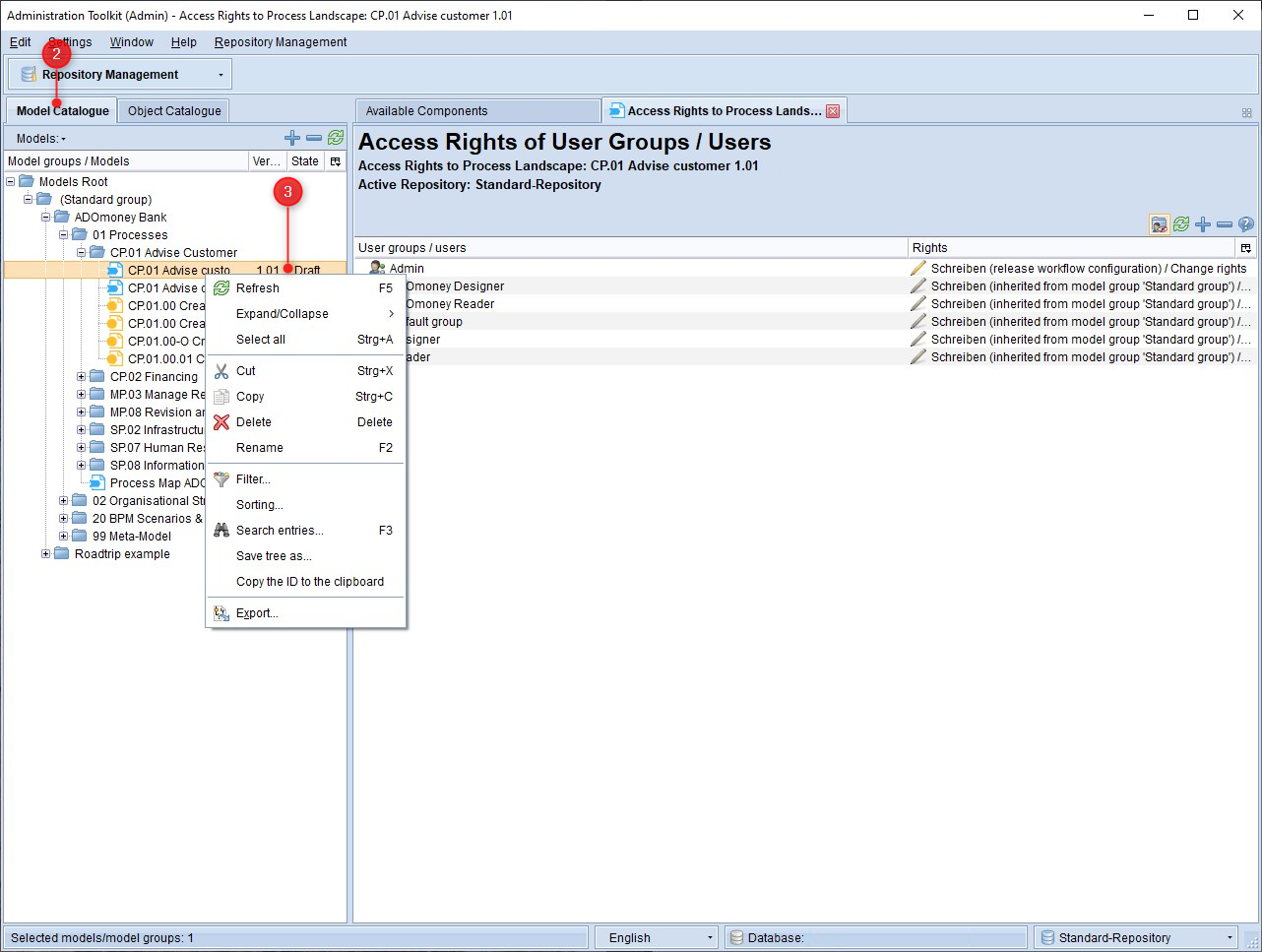Collapse the (Standard group) node

pyautogui.click(x=28, y=200)
